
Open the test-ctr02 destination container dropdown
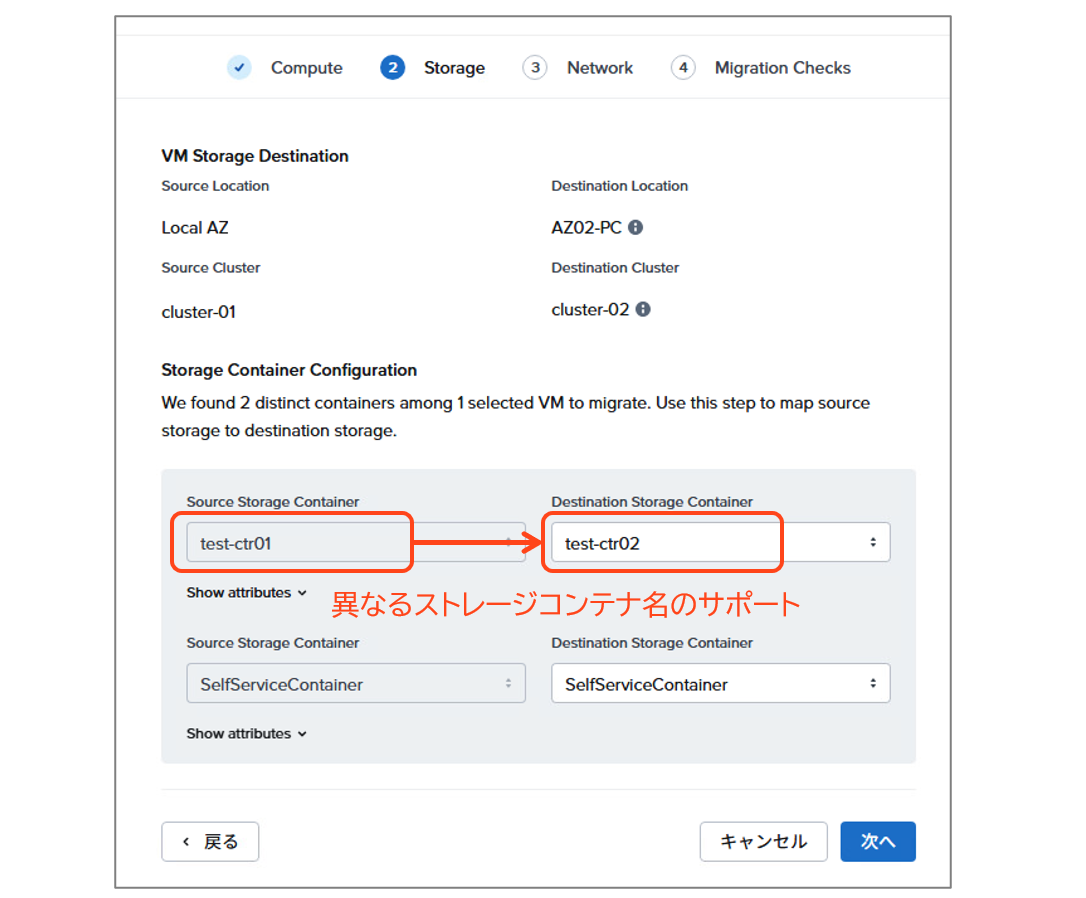(720, 543)
